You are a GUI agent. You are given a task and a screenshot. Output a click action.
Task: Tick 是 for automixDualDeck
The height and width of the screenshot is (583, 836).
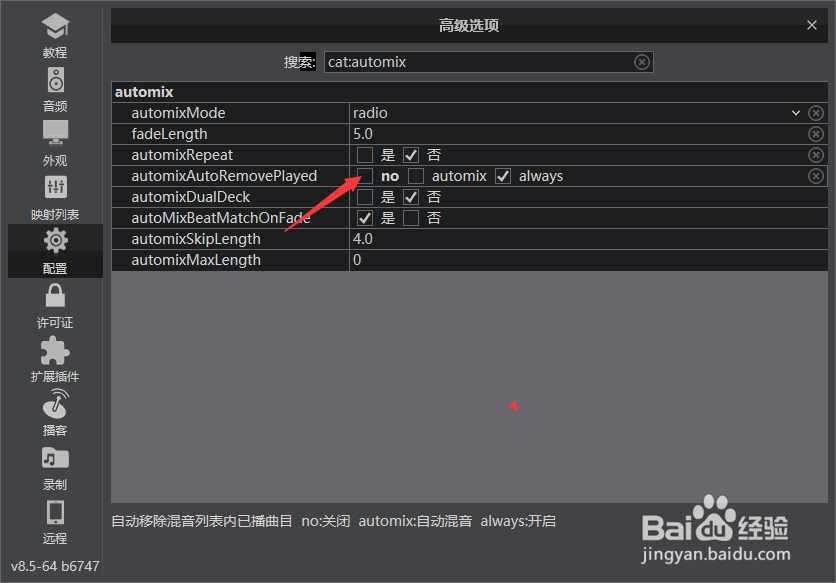(365, 197)
